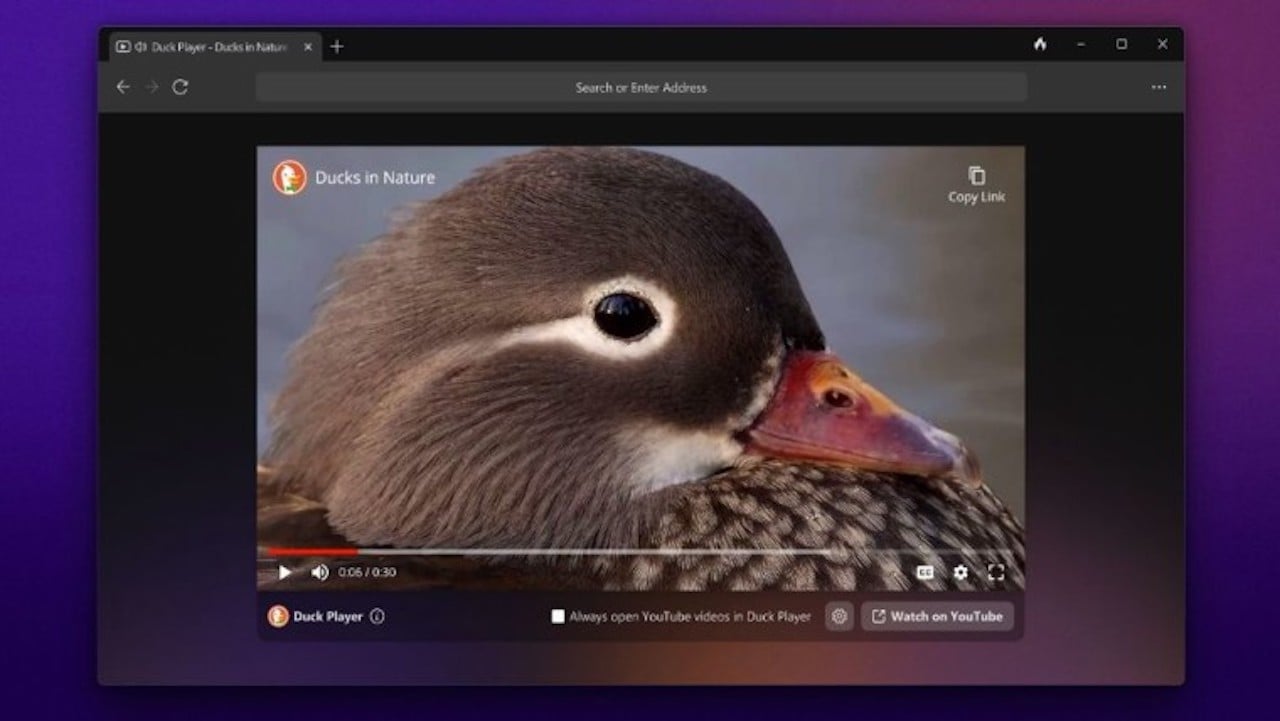Click the Duck Player duck logo
Viewport: 1280px width, 721px height.
[x=278, y=616]
